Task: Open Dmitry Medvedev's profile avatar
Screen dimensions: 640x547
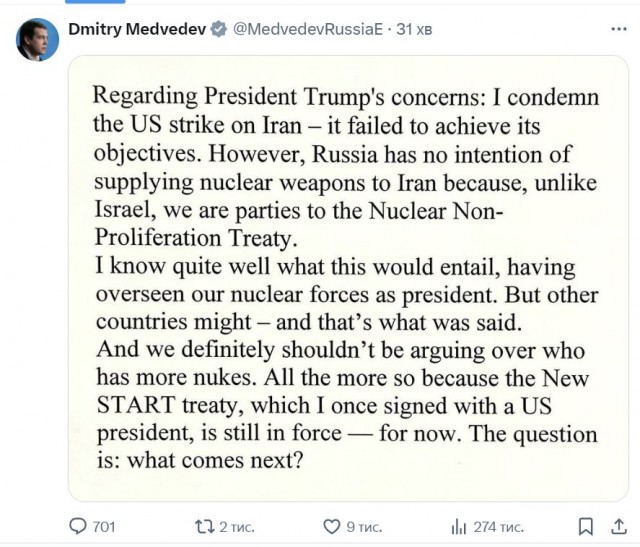Action: pyautogui.click(x=37, y=39)
